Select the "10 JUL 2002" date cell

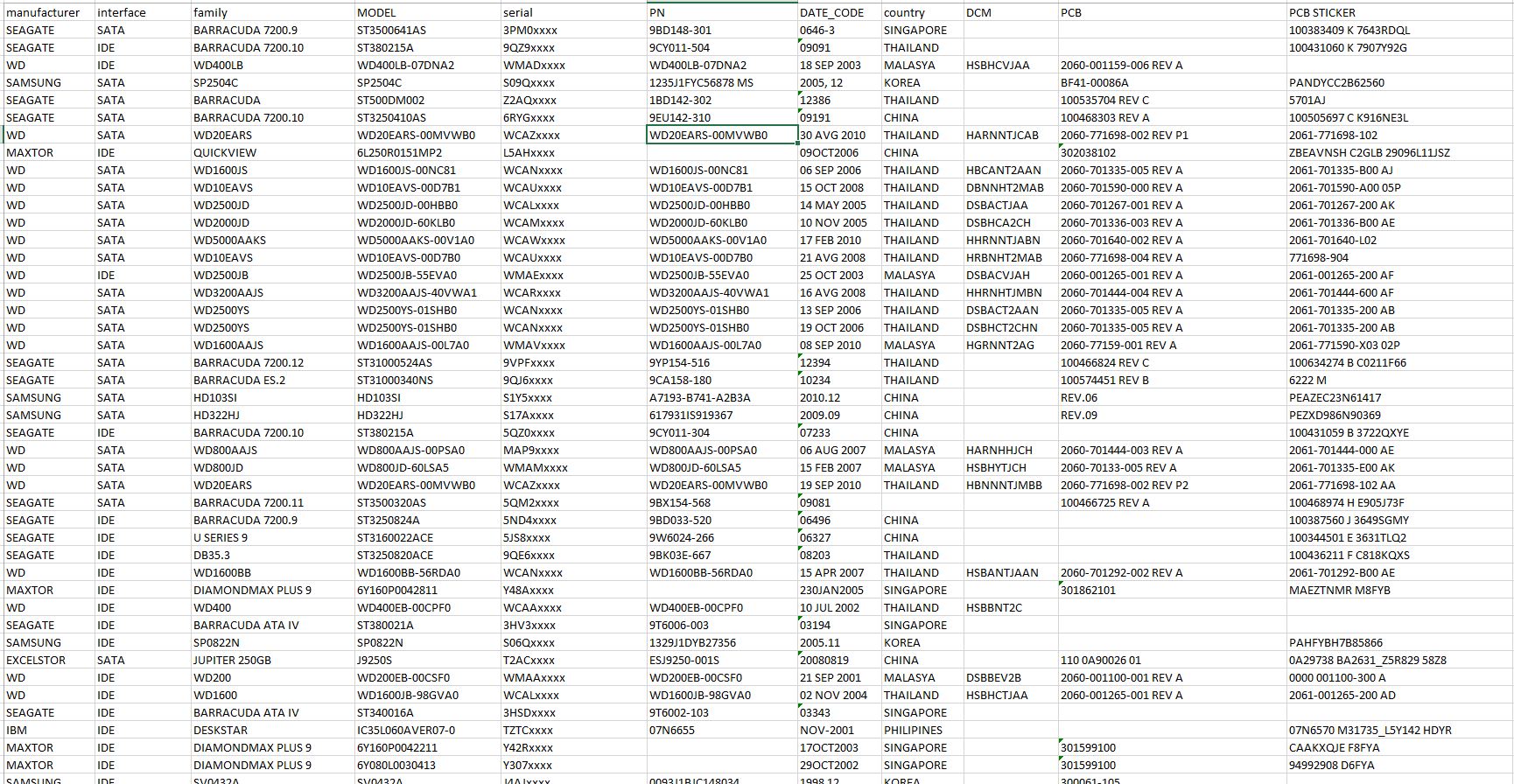[839, 607]
